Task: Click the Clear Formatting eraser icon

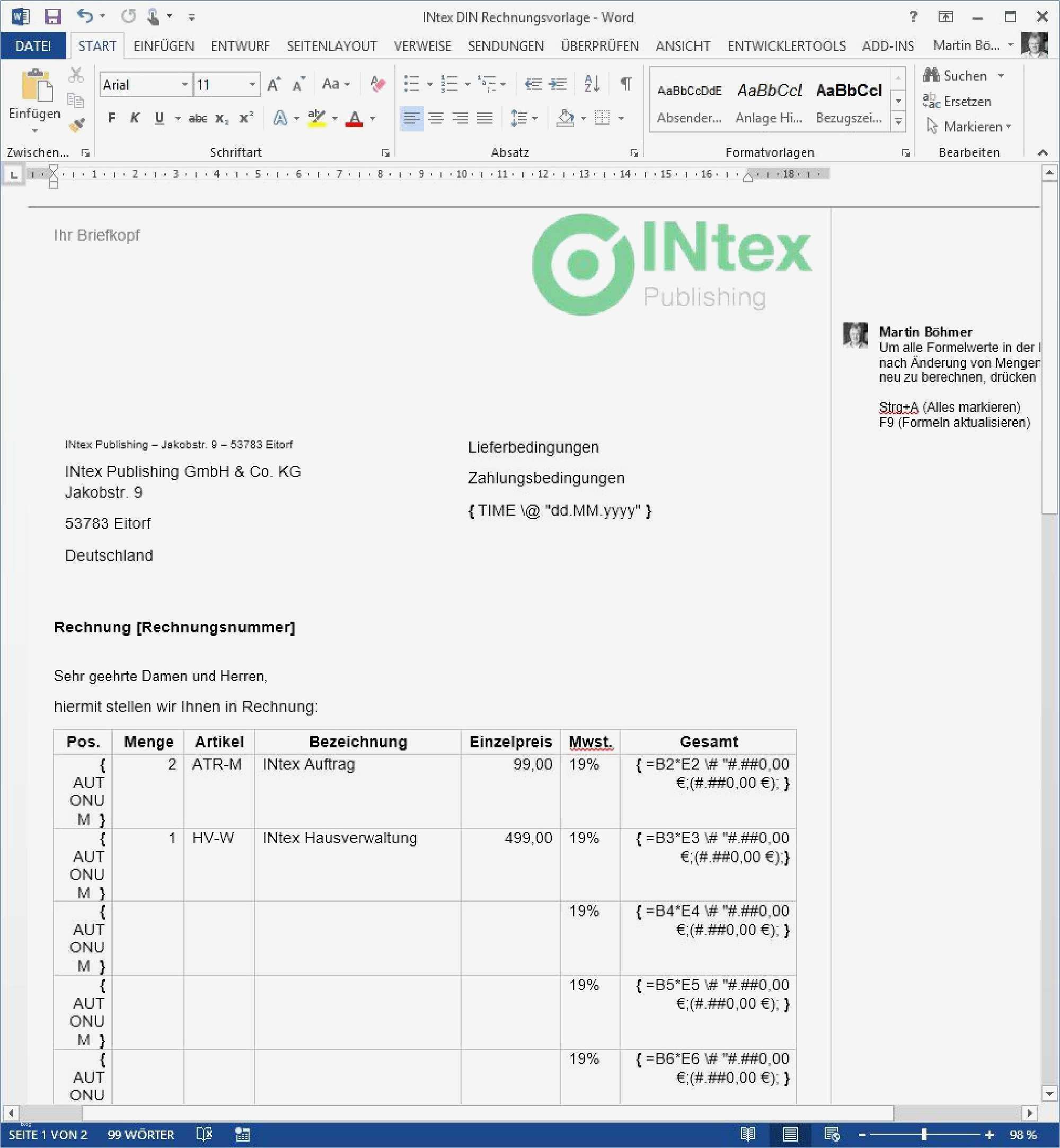Action: tap(377, 84)
